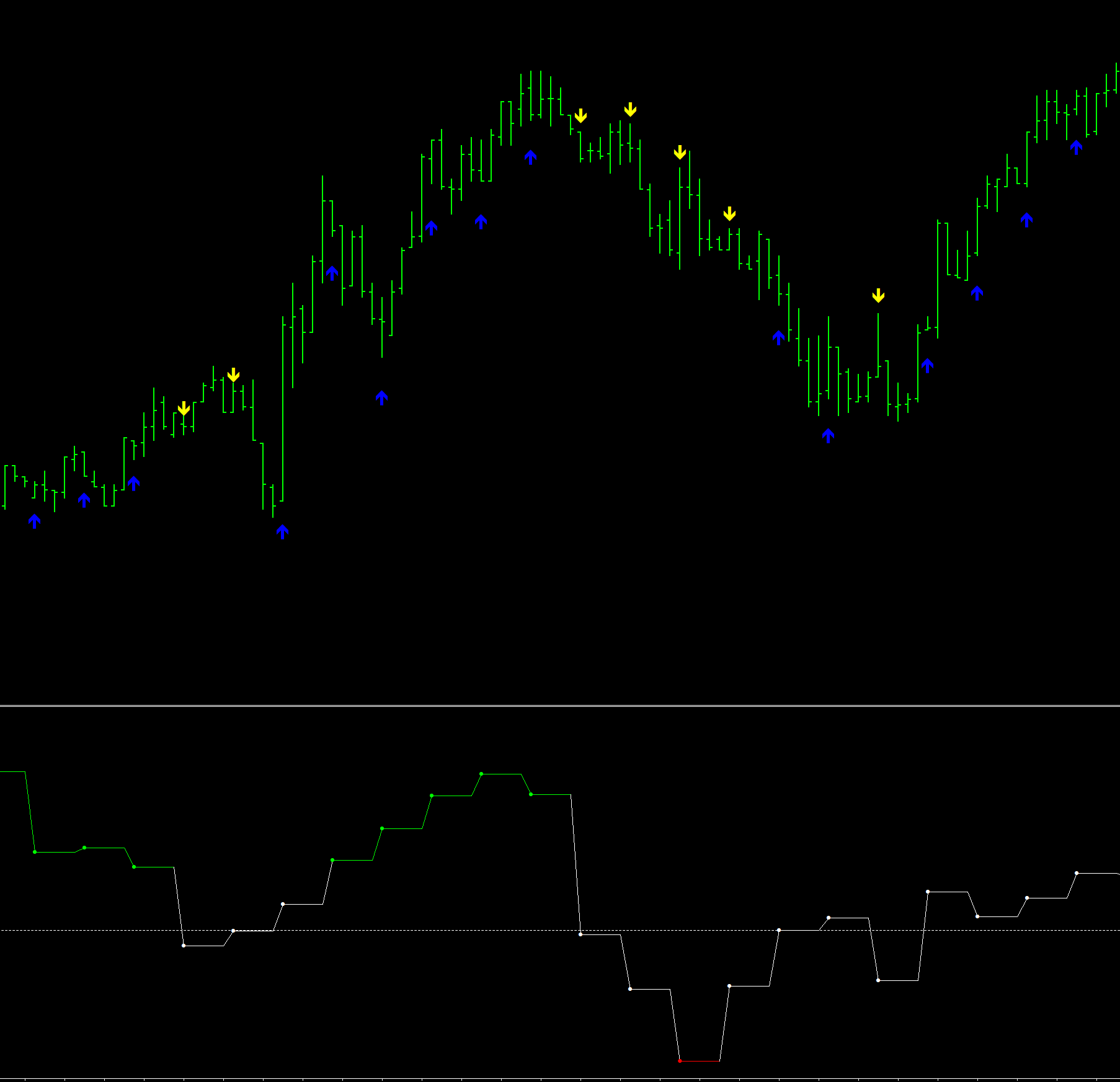Click the highest green dot on the indicator
Image resolution: width=1120 pixels, height=1082 pixels.
[481, 774]
